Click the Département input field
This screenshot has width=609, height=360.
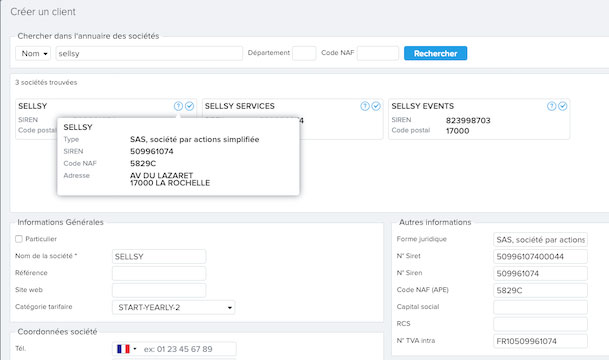(x=304, y=53)
